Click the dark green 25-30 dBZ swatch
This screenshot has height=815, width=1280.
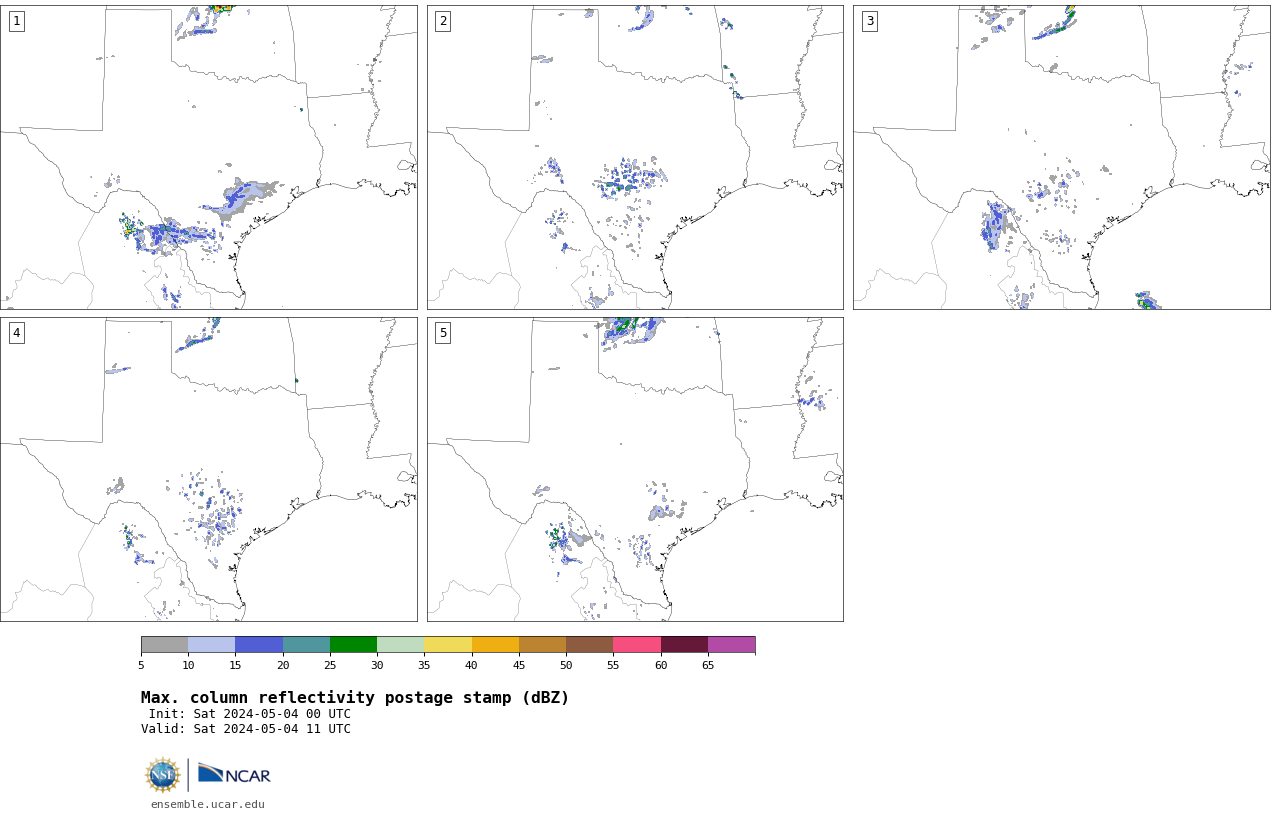(353, 644)
